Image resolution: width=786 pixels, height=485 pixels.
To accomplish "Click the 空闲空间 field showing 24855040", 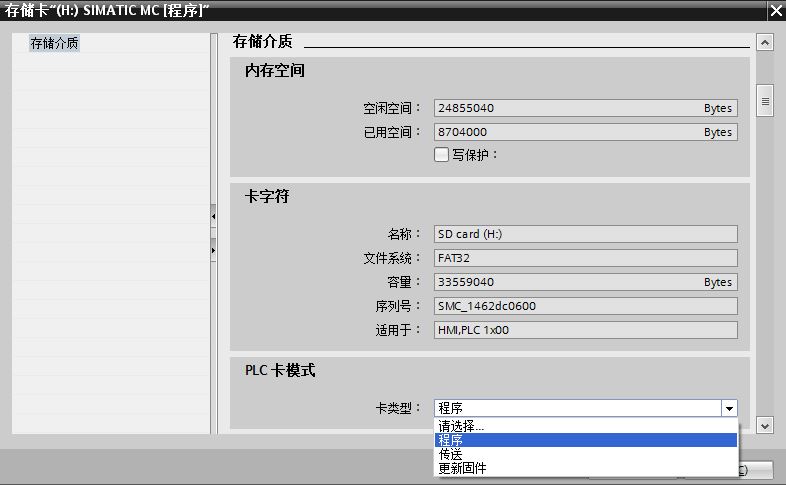I will pyautogui.click(x=585, y=108).
